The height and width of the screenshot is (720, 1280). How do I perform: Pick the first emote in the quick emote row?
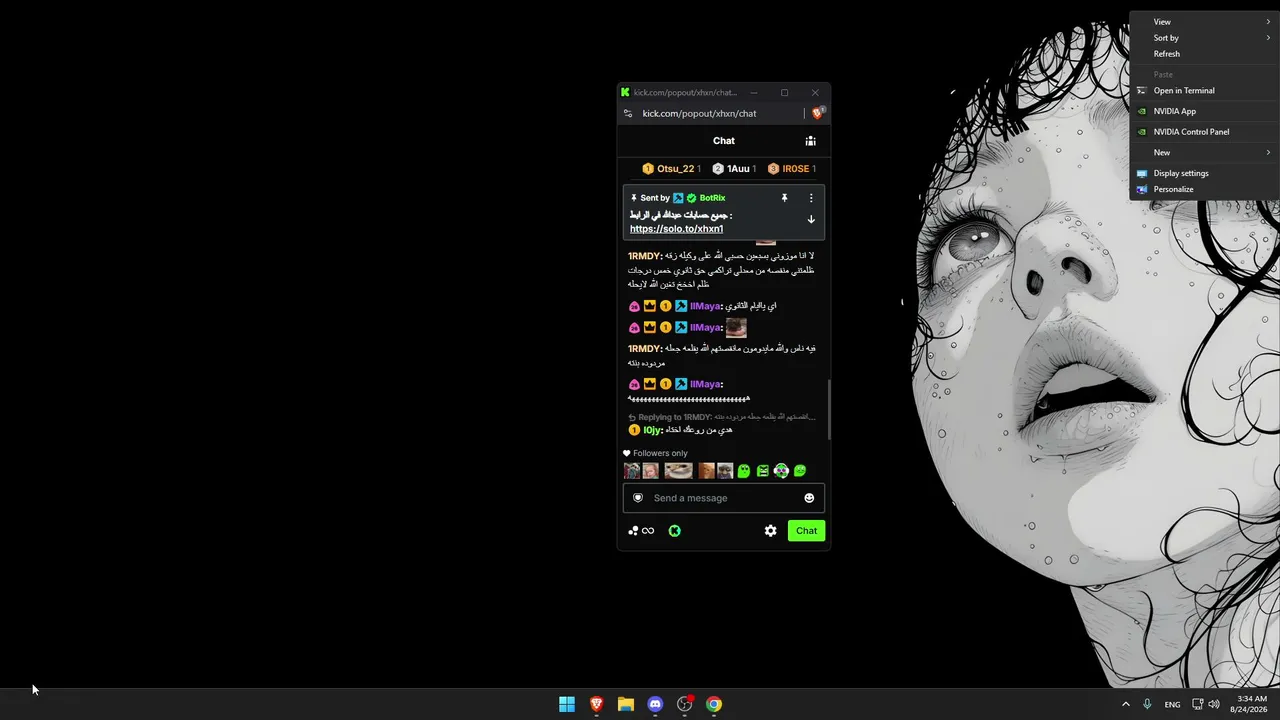[632, 471]
